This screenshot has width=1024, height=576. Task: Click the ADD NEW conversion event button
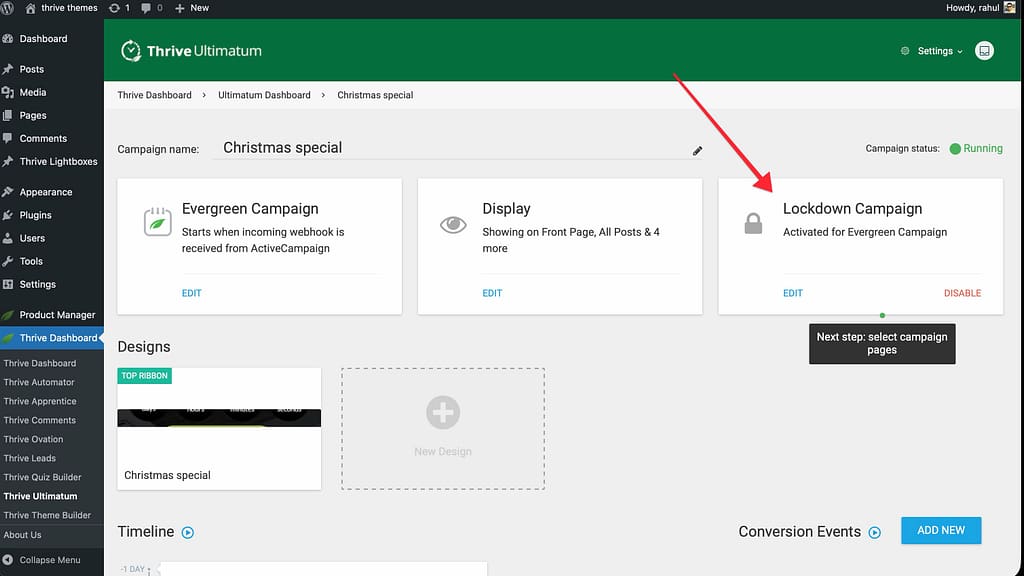(940, 530)
